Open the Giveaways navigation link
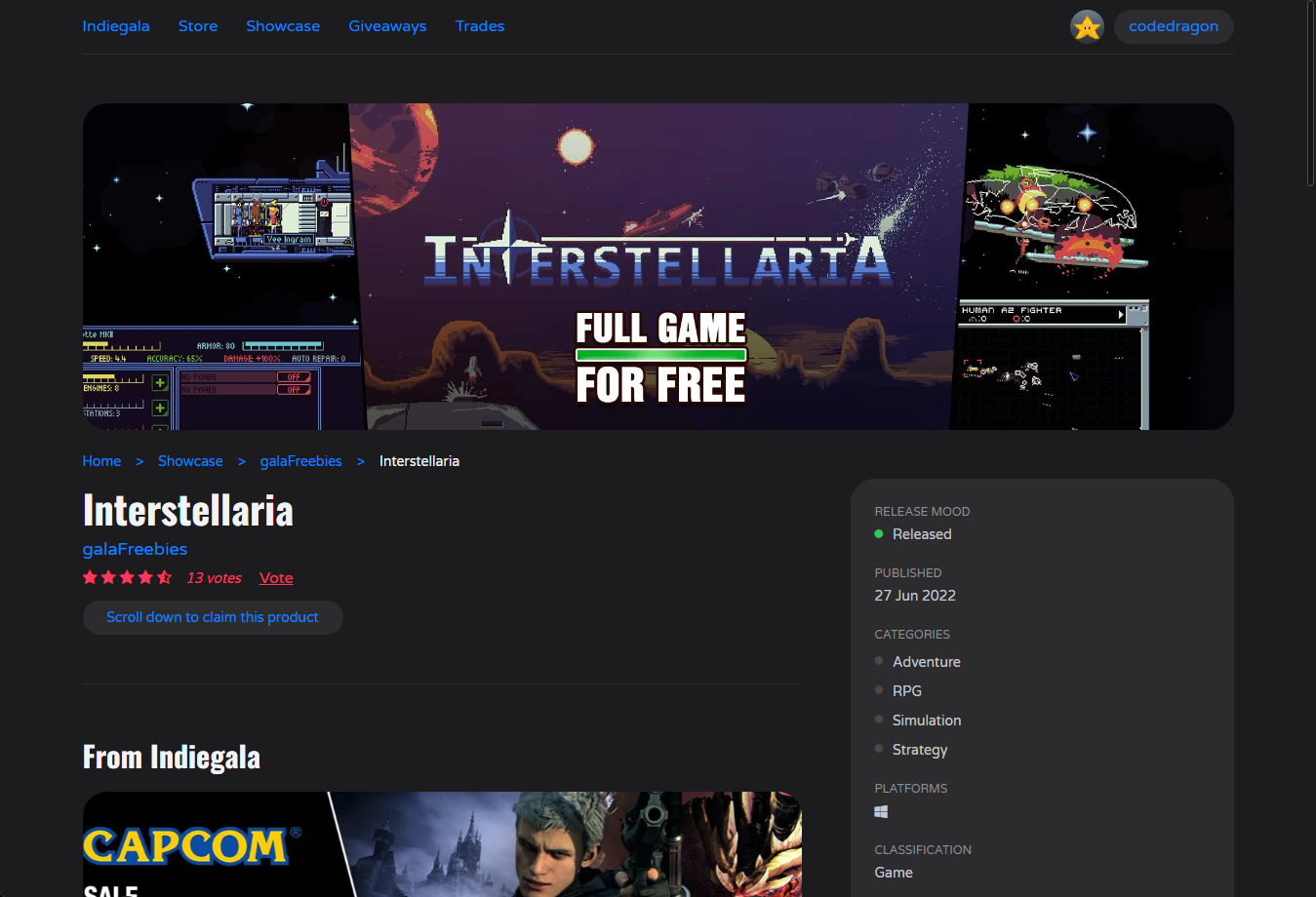 click(387, 26)
